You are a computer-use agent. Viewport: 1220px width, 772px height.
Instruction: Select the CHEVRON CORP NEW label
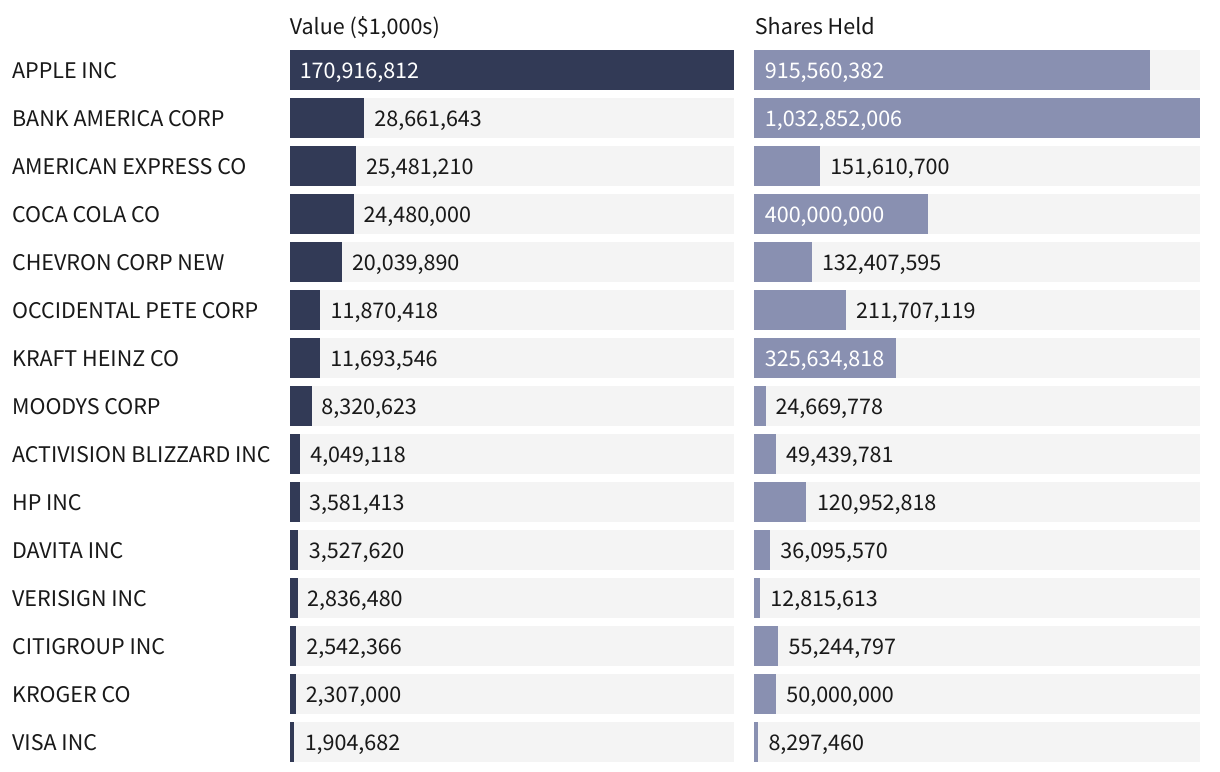click(118, 262)
